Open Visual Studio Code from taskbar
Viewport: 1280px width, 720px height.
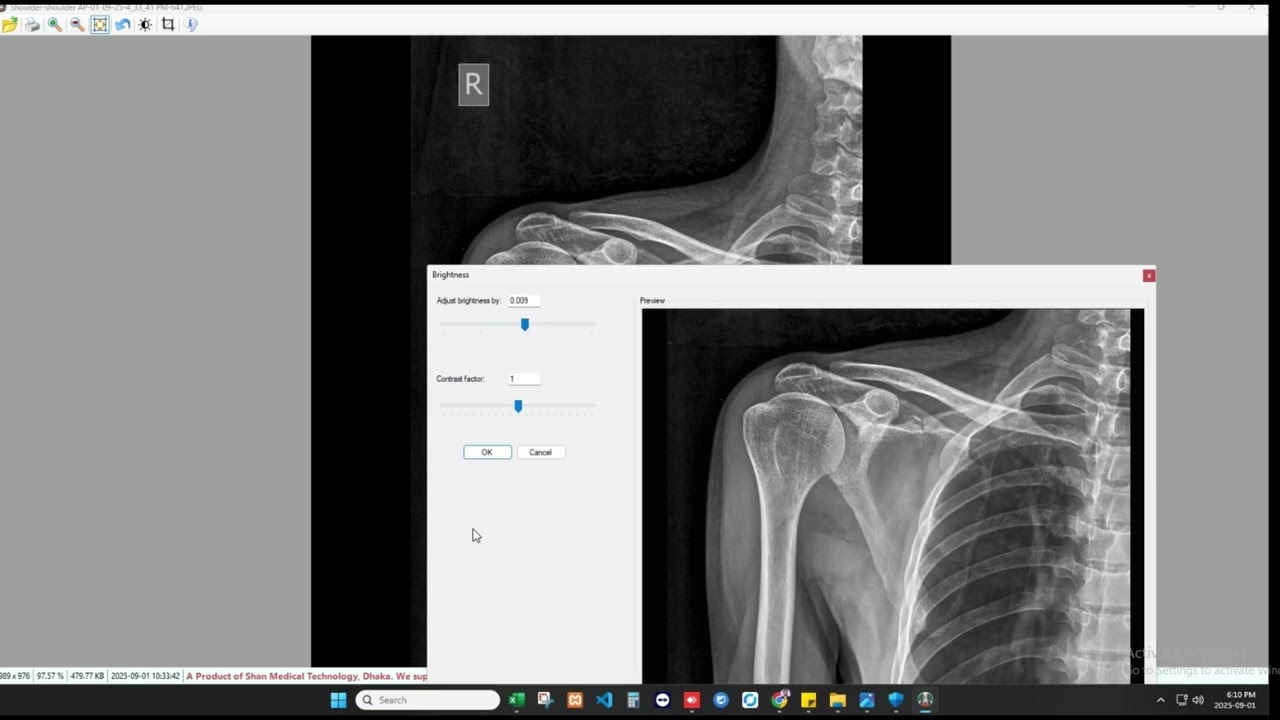(604, 700)
